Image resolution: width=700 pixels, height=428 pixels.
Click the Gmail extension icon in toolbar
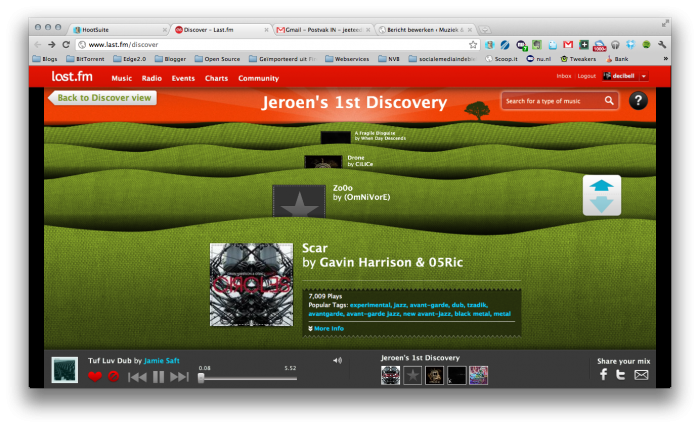tap(568, 45)
